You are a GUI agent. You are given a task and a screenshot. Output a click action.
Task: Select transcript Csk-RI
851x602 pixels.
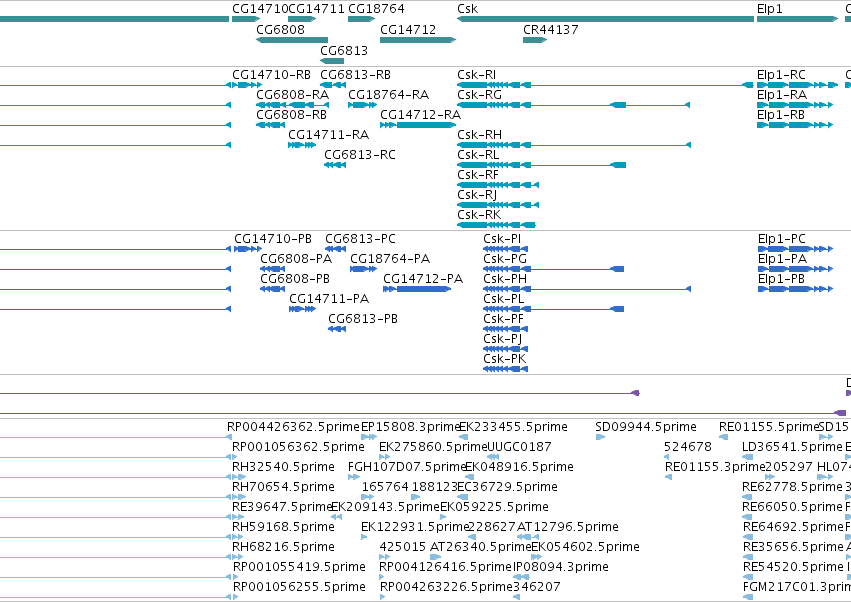pyautogui.click(x=605, y=85)
